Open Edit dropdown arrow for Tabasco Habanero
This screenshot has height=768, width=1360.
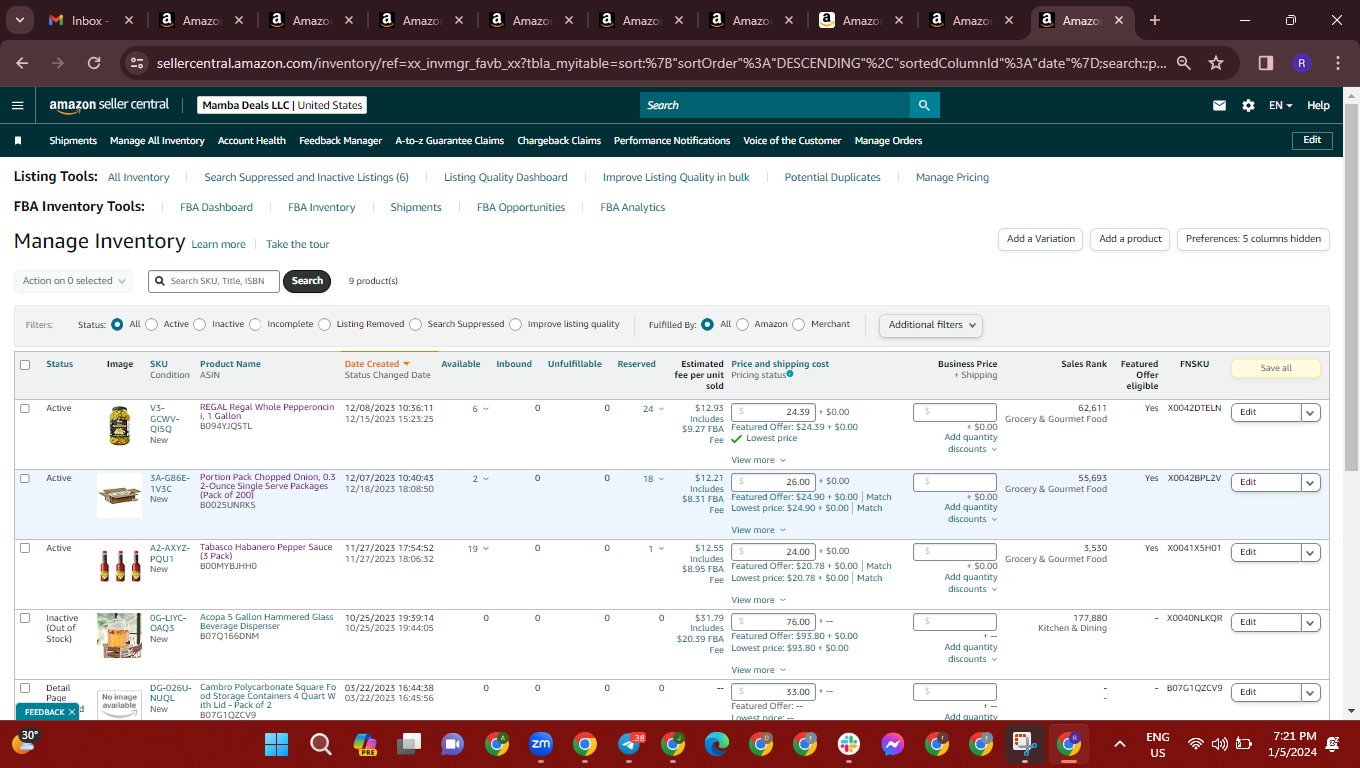(1310, 552)
